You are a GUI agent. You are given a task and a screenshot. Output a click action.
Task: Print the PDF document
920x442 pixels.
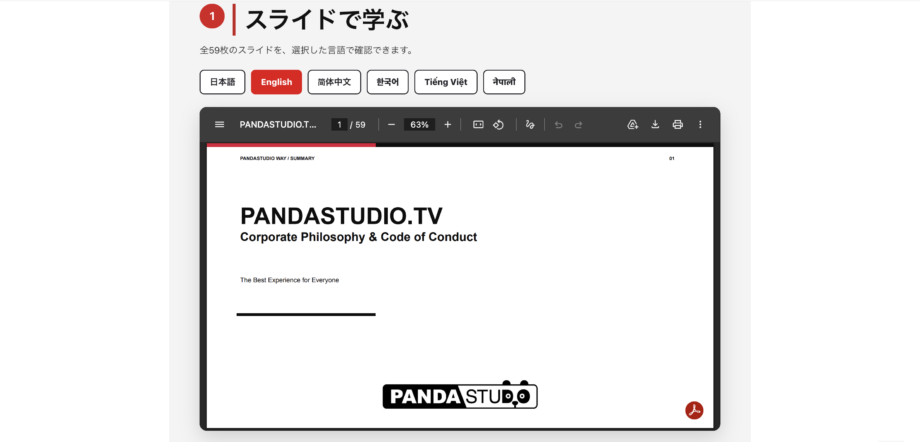click(678, 124)
